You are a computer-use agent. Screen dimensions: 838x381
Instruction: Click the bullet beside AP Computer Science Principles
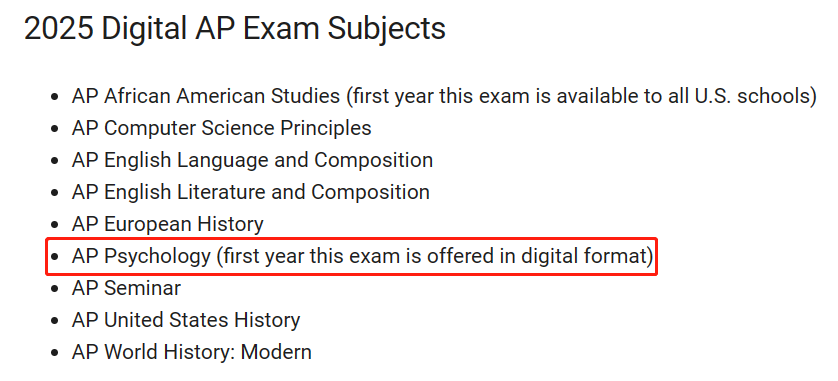point(54,130)
